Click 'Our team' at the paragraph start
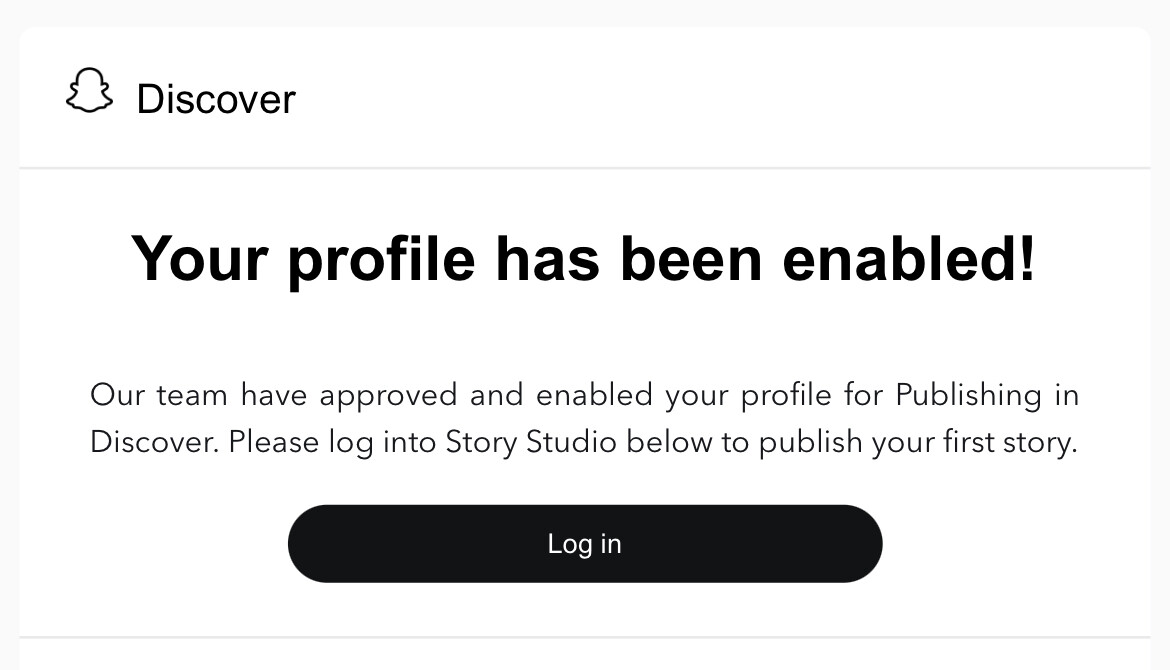Image resolution: width=1170 pixels, height=670 pixels. pyautogui.click(x=159, y=395)
